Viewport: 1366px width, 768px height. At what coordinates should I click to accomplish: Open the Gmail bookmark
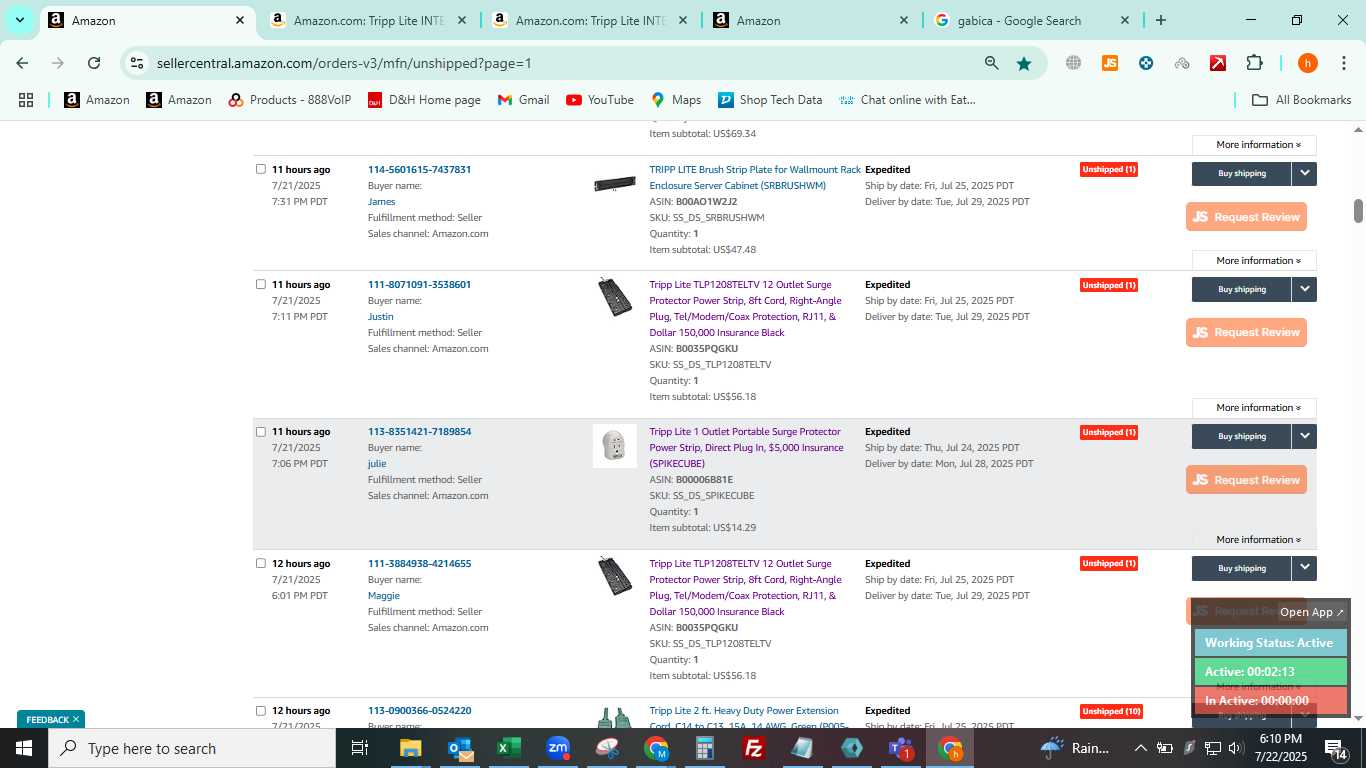(x=524, y=100)
